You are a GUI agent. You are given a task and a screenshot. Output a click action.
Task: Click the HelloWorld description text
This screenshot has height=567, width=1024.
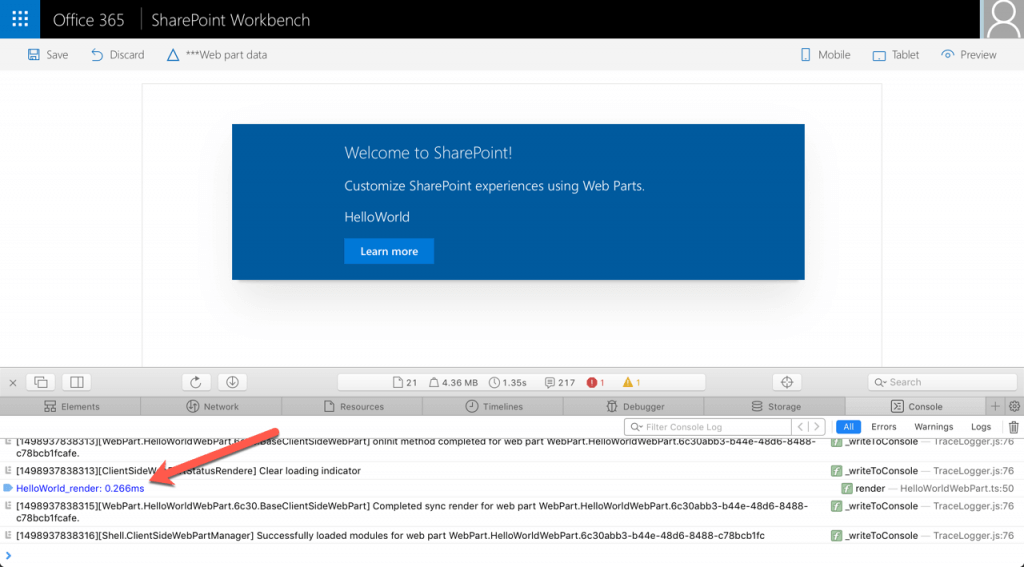(x=377, y=217)
